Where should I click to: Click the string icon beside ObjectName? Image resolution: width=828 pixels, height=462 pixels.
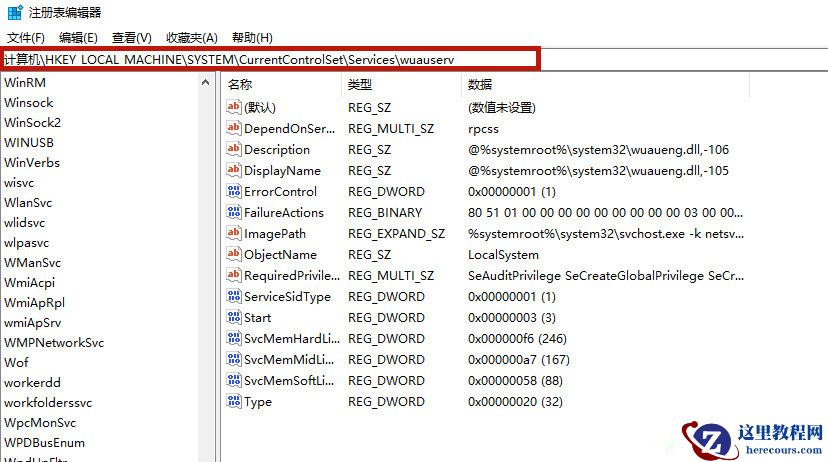pyautogui.click(x=233, y=254)
